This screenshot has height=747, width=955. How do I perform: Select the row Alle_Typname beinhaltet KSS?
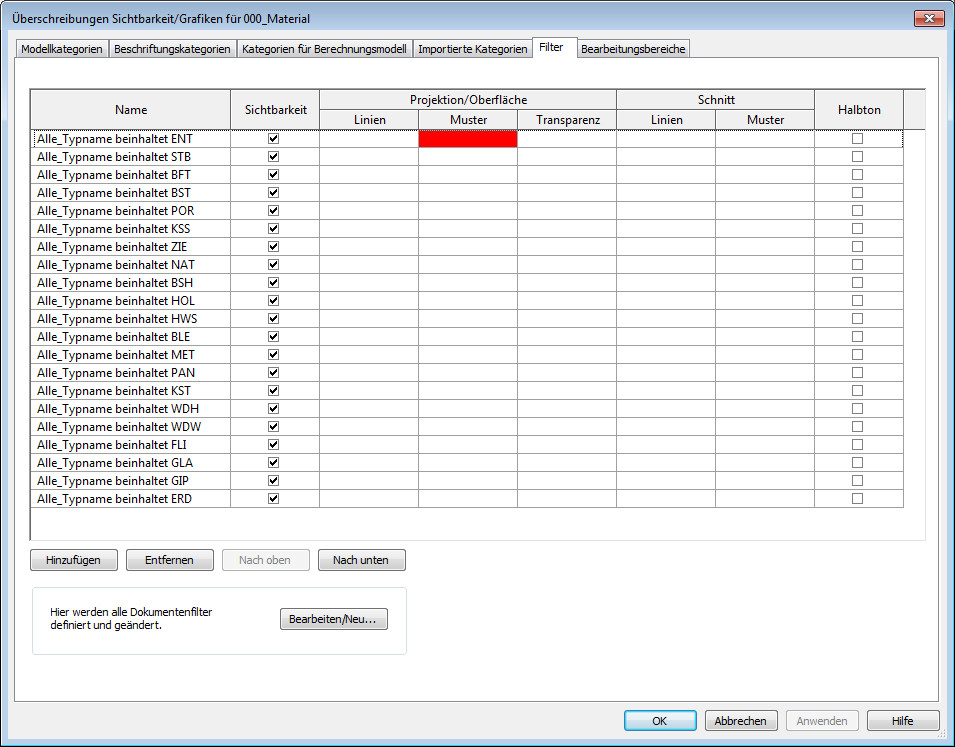[115, 229]
